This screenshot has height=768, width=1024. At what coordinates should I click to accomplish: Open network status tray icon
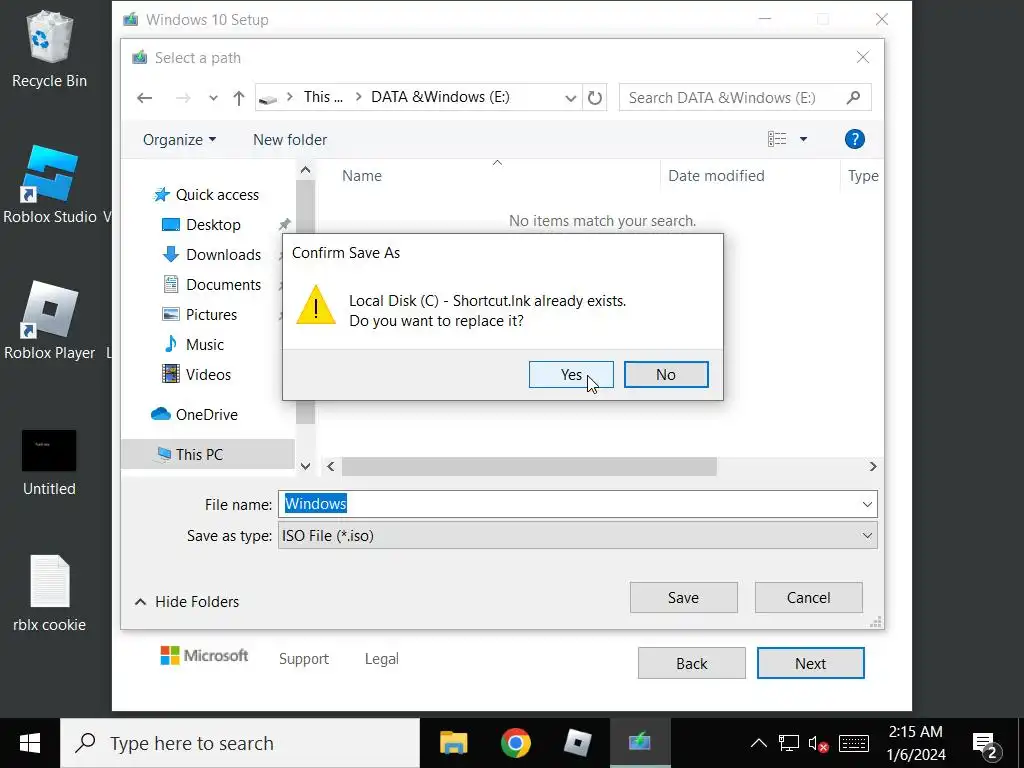click(x=788, y=743)
